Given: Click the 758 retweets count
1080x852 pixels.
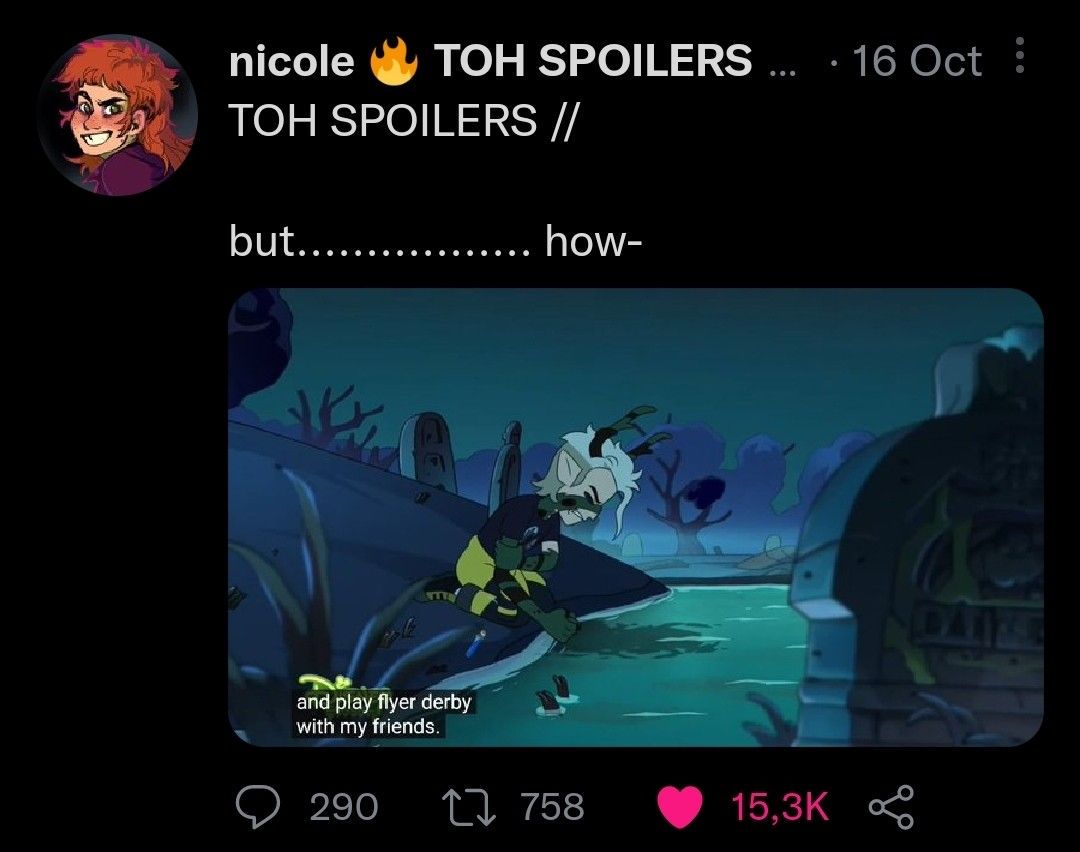Looking at the screenshot, I should pos(552,807).
